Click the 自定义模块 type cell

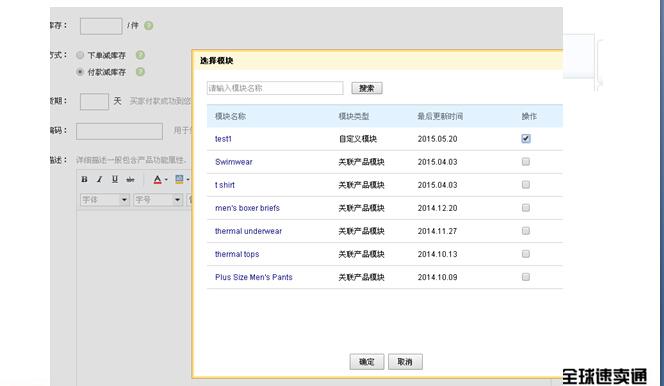coord(358,139)
